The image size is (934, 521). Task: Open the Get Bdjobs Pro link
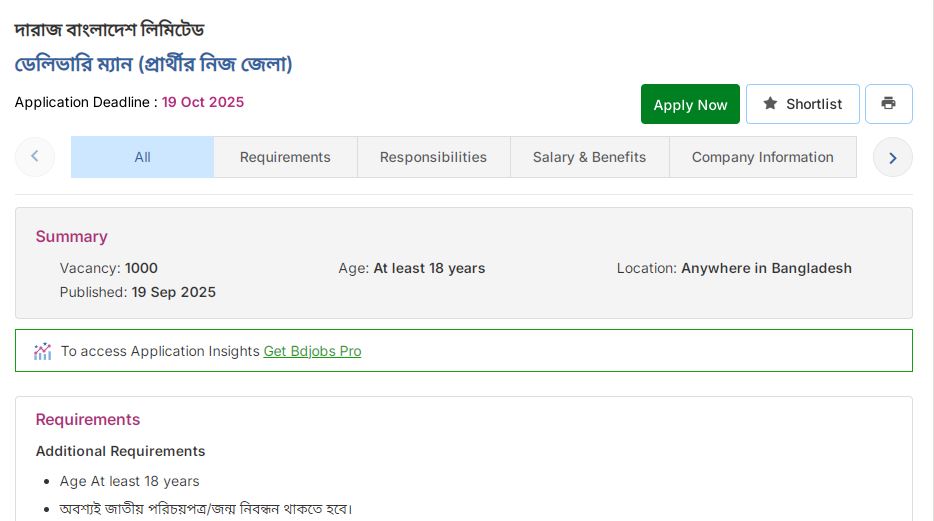pyautogui.click(x=312, y=351)
